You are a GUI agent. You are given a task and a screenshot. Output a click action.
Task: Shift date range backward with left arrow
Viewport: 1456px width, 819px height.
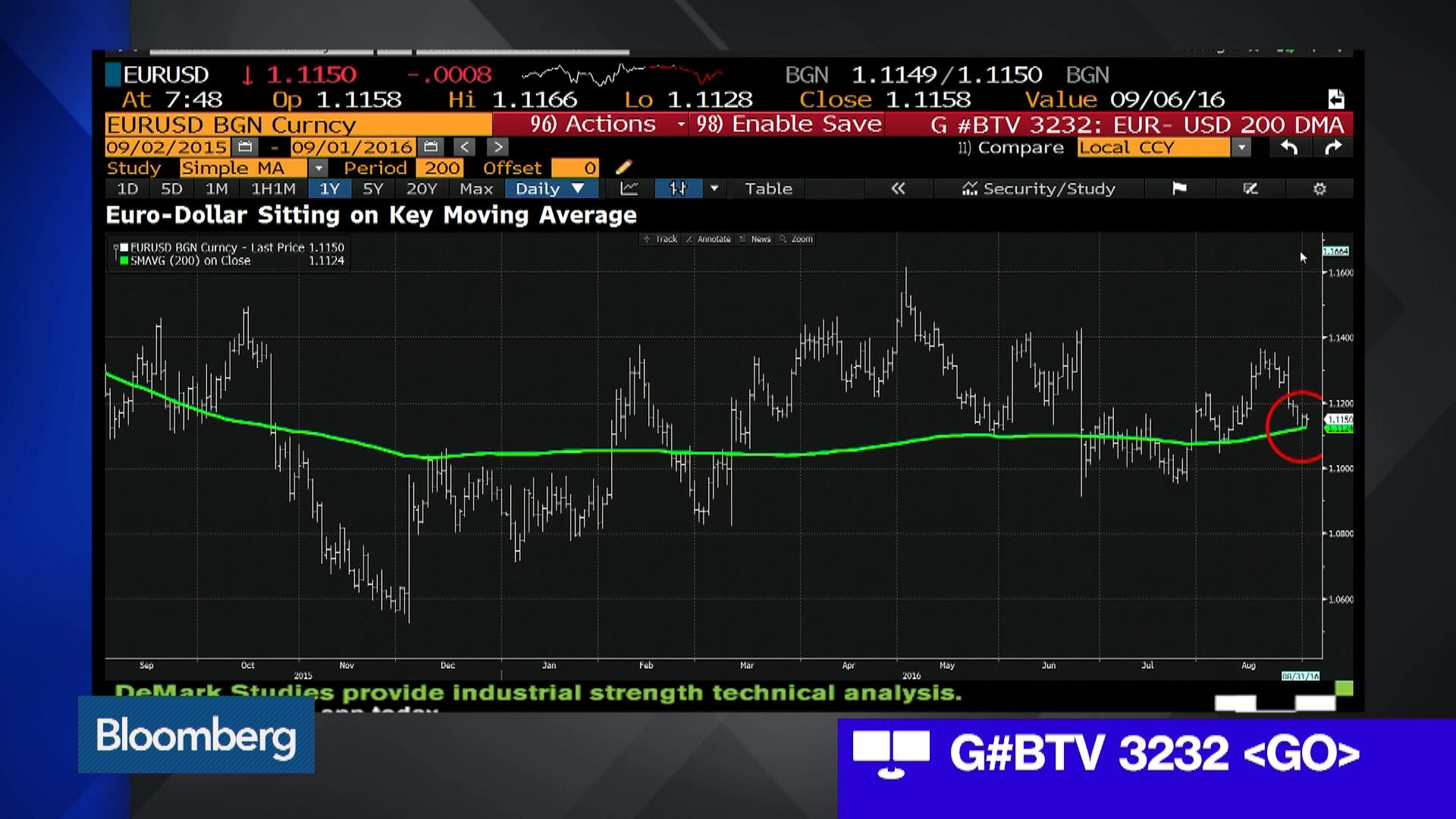point(465,147)
